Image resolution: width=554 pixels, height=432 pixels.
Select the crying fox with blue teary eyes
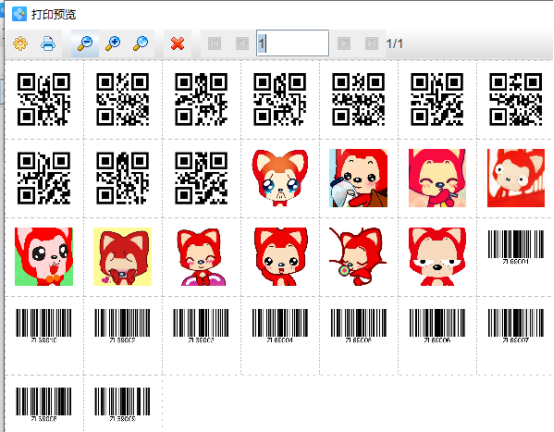point(280,178)
